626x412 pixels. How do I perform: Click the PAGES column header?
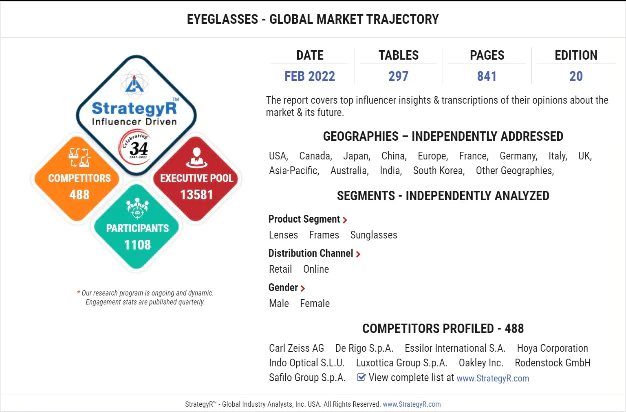(487, 55)
